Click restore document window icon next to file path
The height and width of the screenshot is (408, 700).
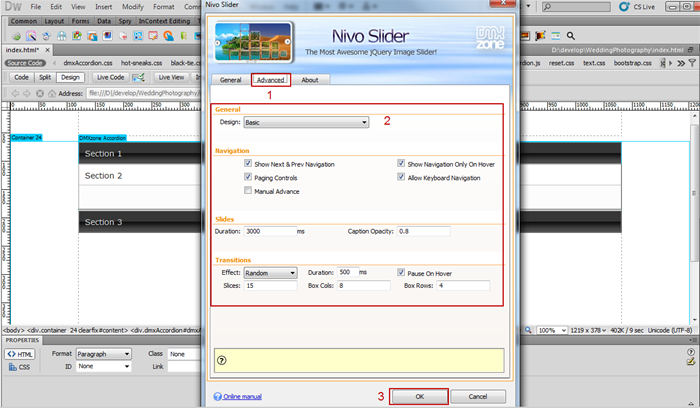pos(691,50)
